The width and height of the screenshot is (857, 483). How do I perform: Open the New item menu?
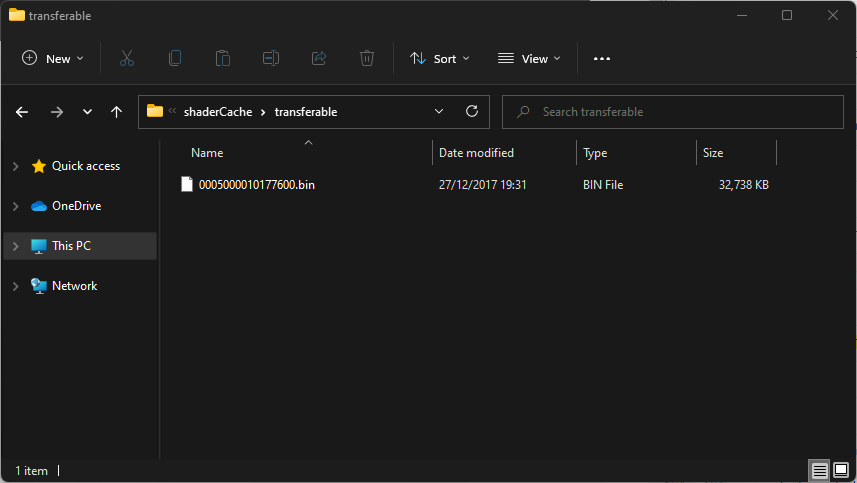52,58
